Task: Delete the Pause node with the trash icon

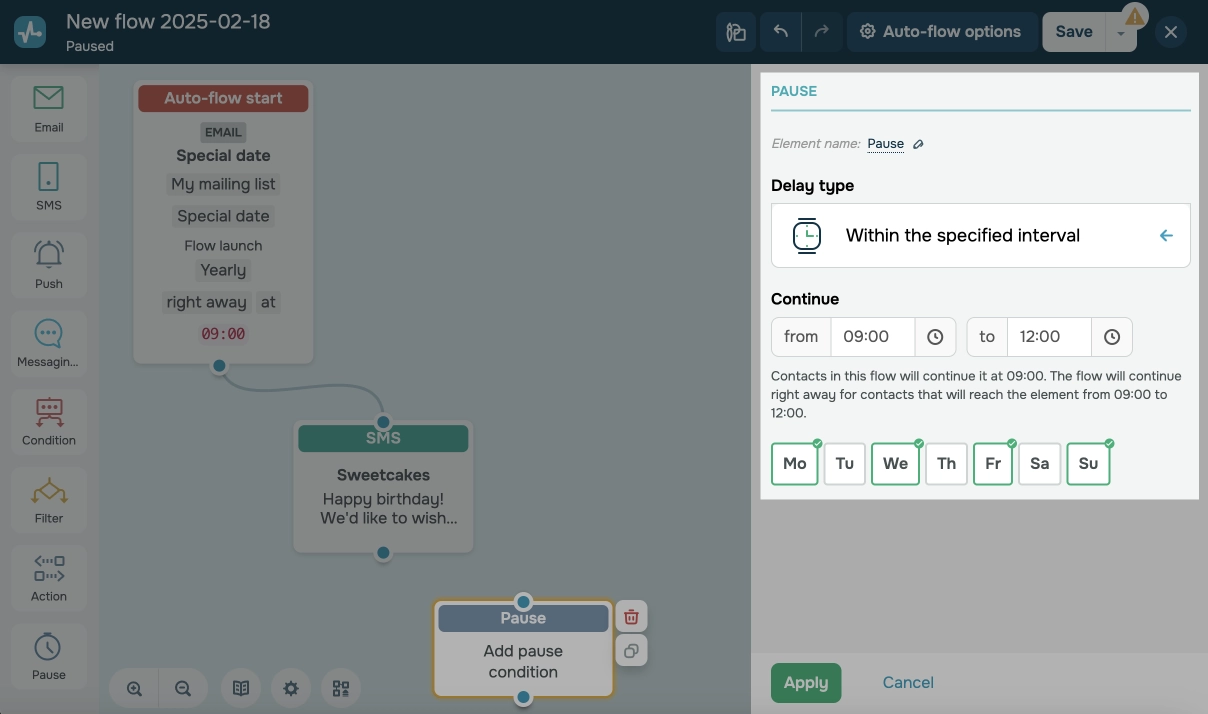Action: pos(631,616)
